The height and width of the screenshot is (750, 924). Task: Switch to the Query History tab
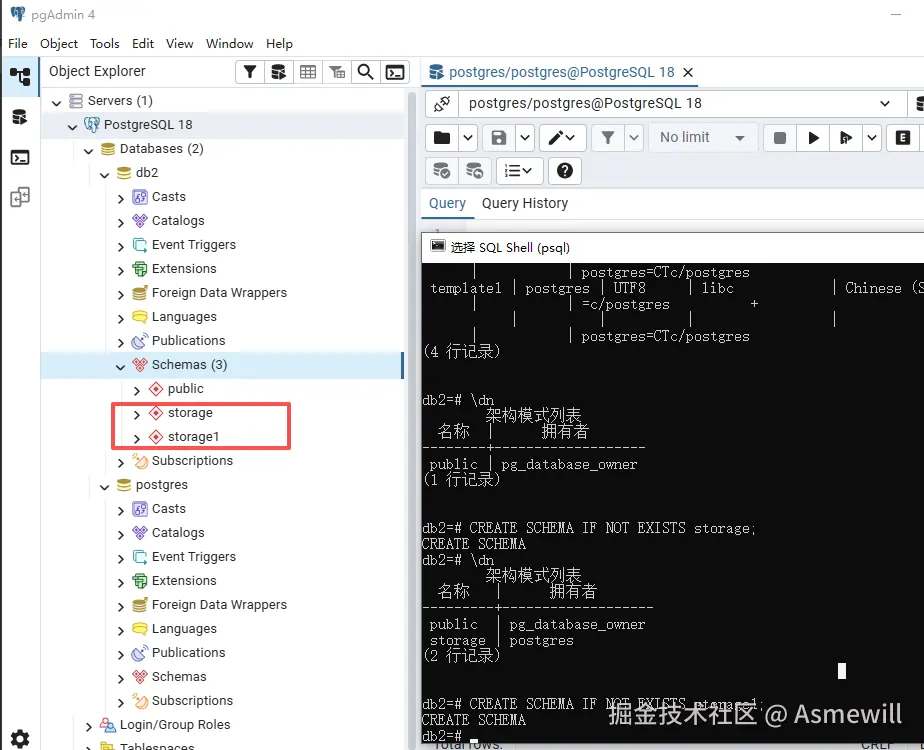coord(525,203)
